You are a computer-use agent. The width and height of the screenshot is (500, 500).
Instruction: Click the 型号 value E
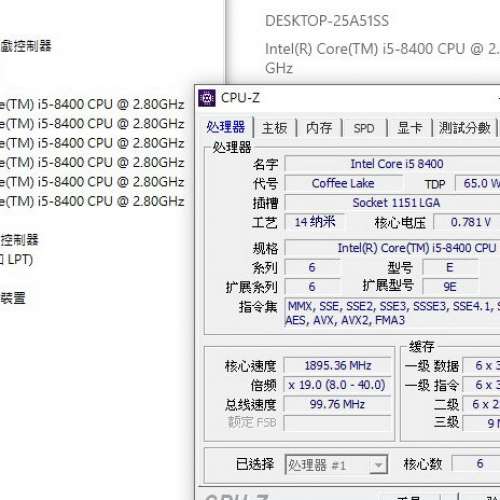point(450,267)
